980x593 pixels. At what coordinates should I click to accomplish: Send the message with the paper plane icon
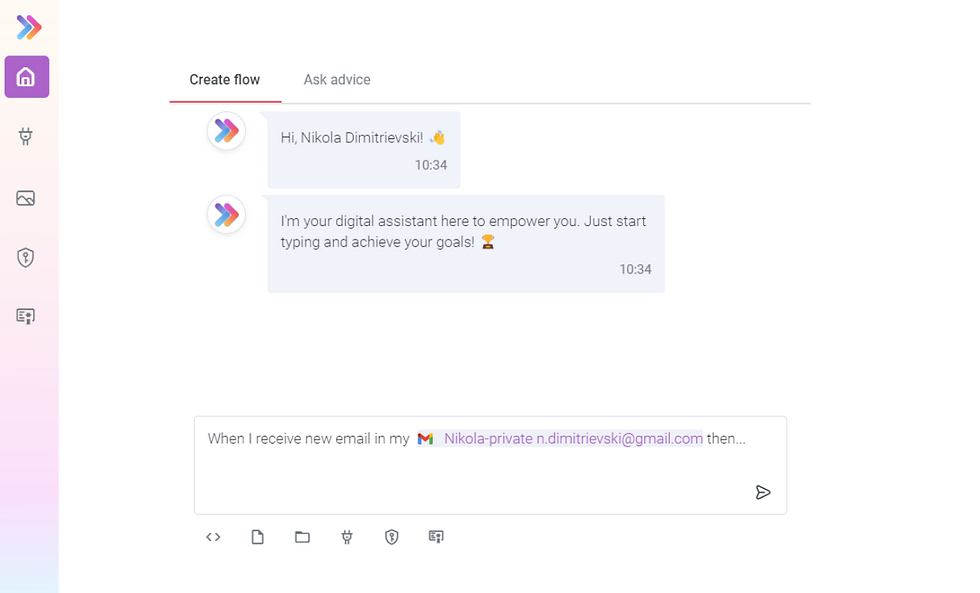point(763,492)
